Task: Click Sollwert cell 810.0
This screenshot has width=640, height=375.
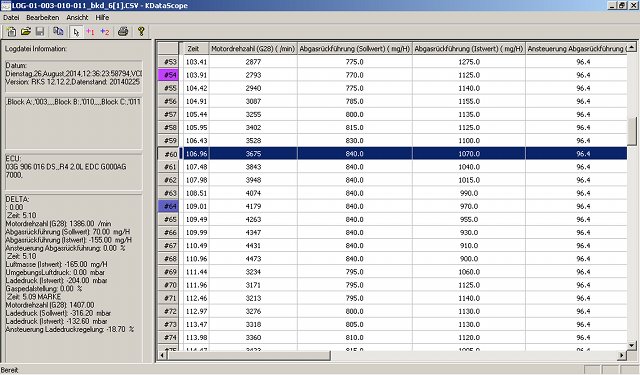Action: click(355, 337)
